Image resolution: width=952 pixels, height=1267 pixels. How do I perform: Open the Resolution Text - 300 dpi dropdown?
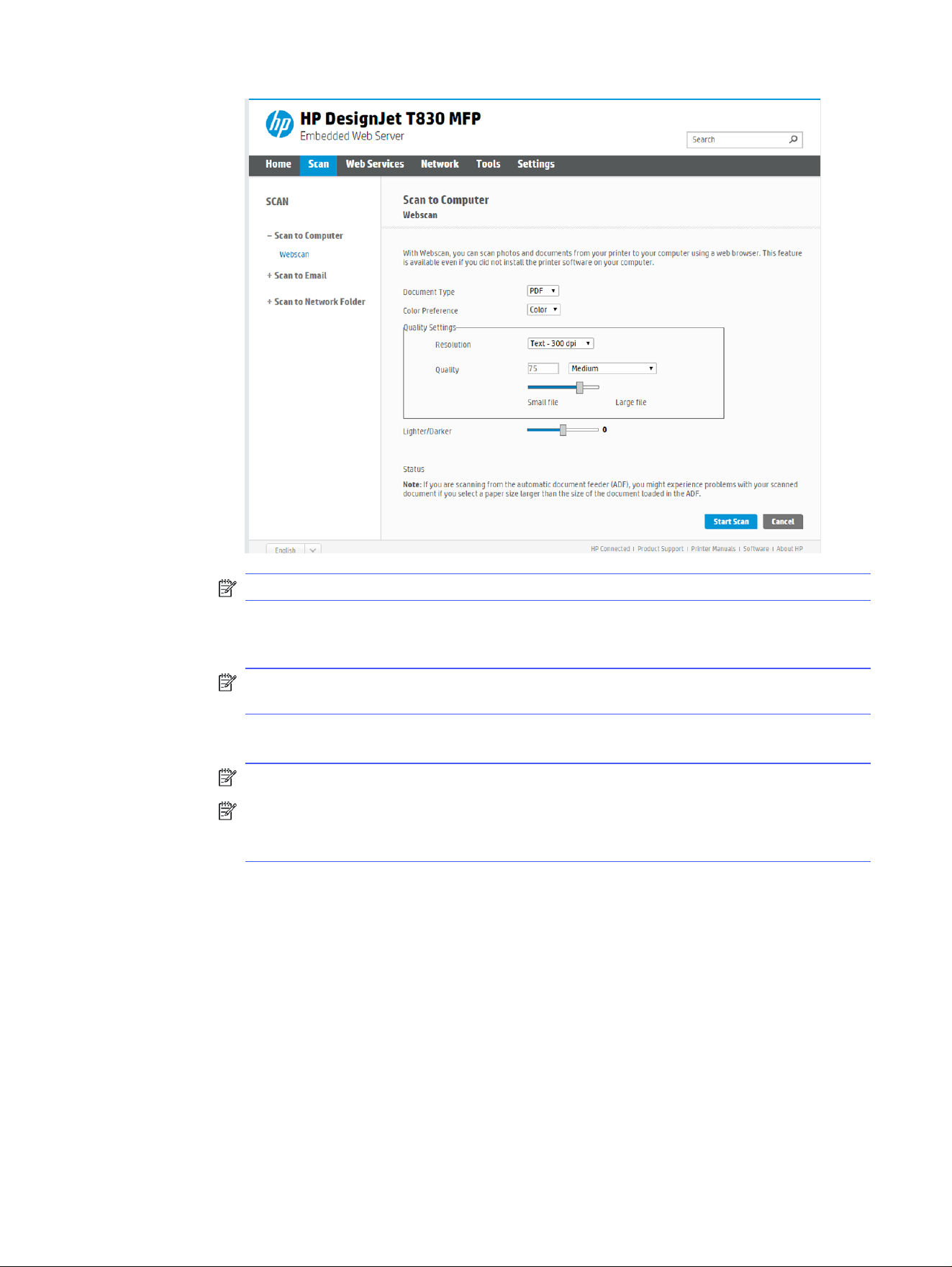561,344
